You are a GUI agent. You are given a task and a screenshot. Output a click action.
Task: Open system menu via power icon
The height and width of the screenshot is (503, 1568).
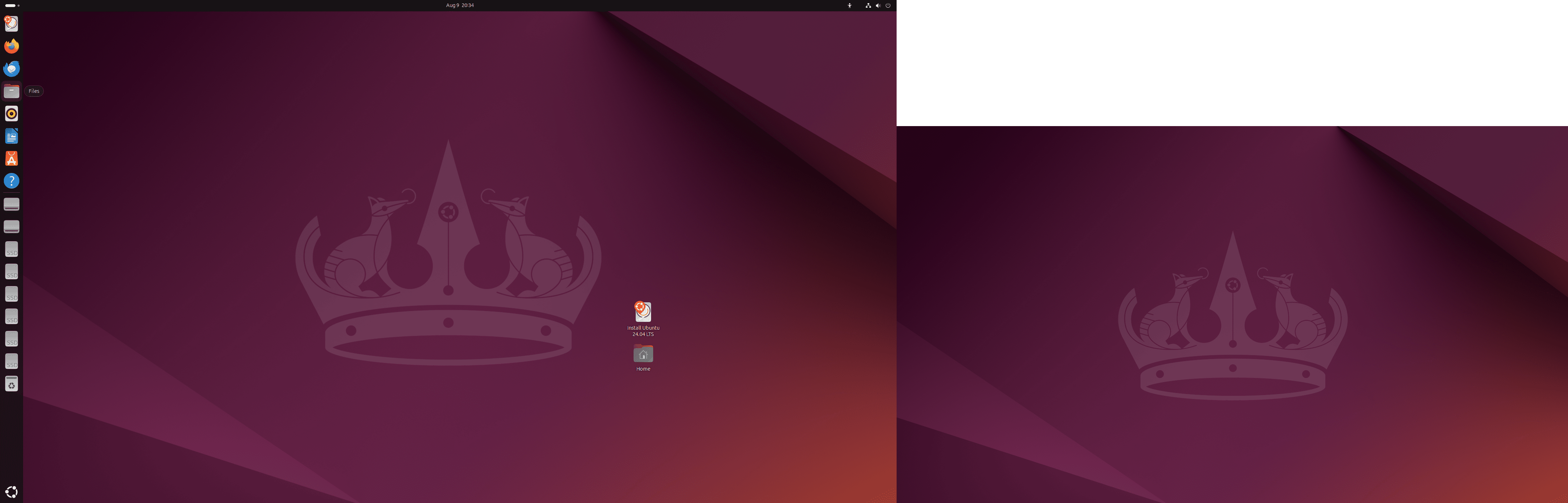point(887,6)
